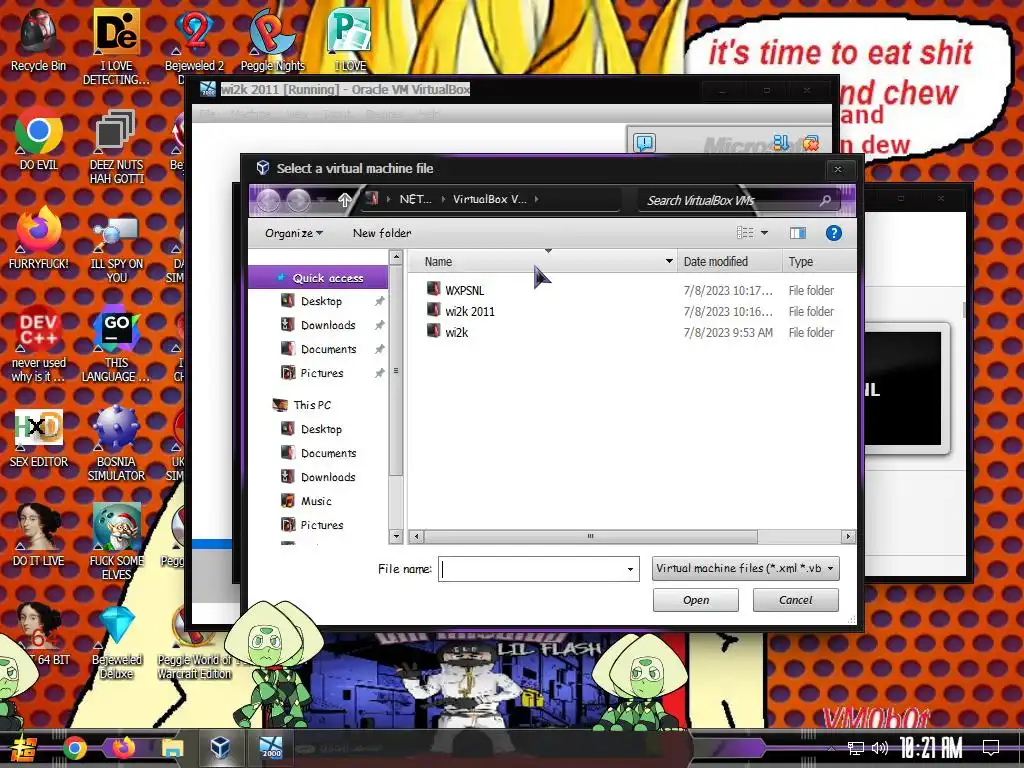Click the Forward navigation button
Screen dimensions: 1024x768
click(298, 200)
